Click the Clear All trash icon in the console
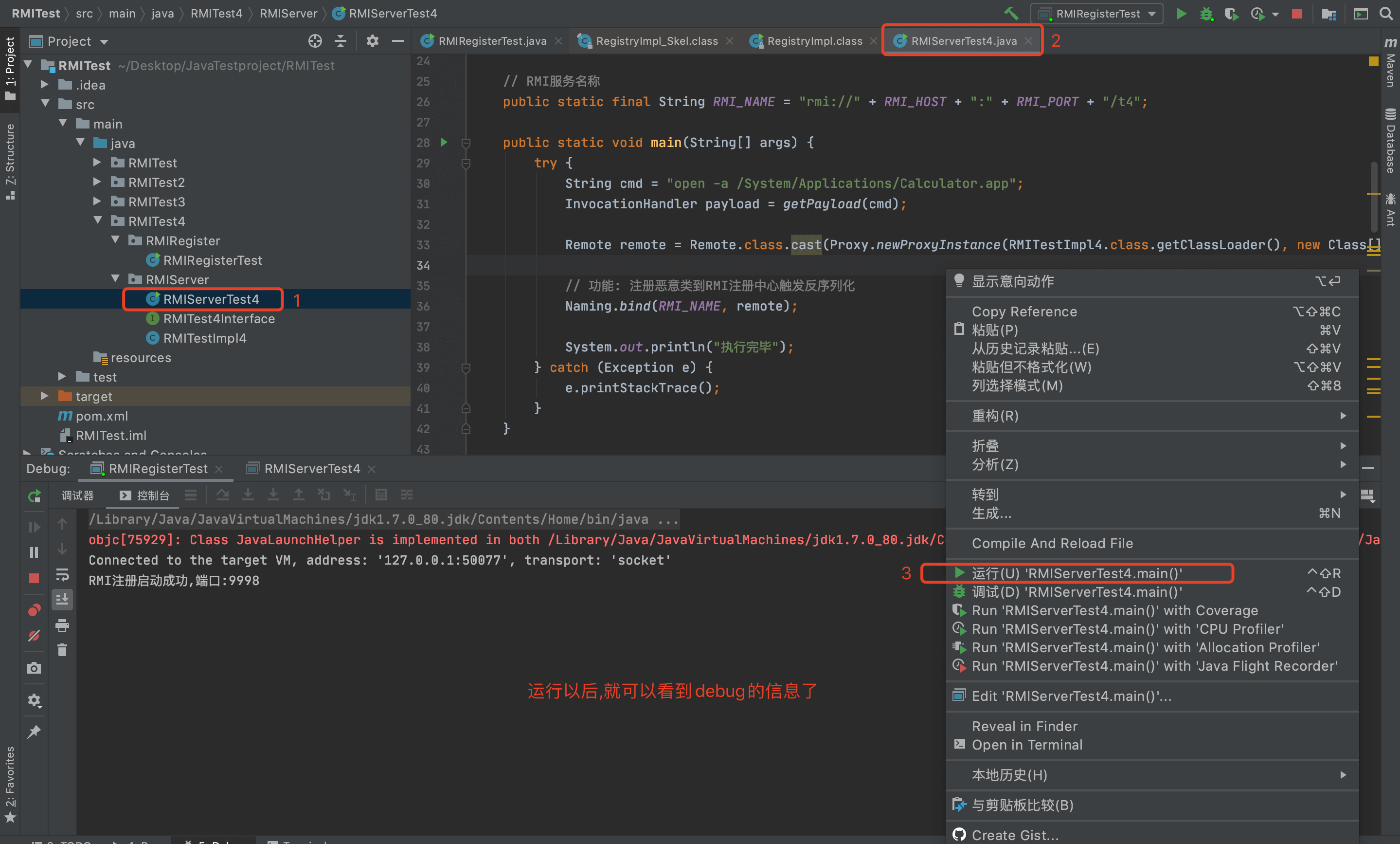1400x844 pixels. tap(62, 650)
